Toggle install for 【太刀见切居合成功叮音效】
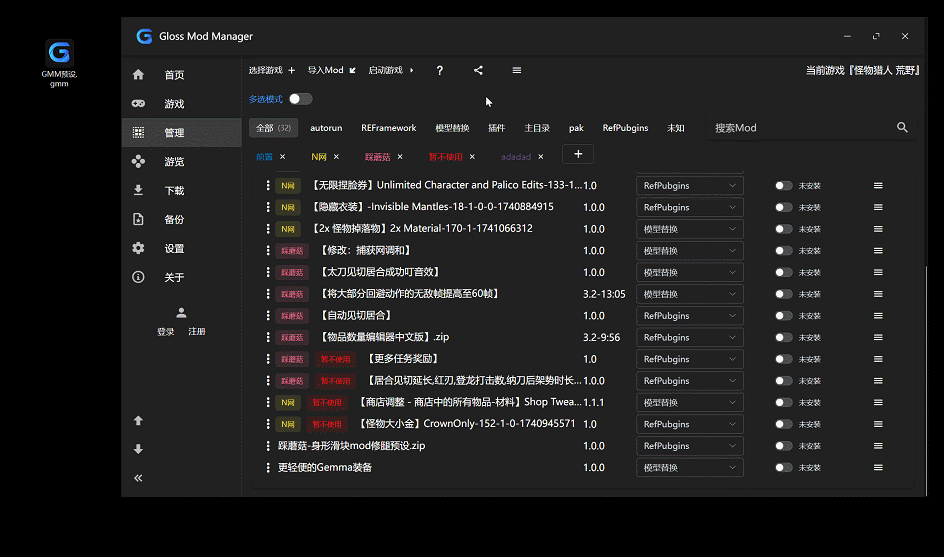Image resolution: width=944 pixels, height=557 pixels. (x=783, y=272)
